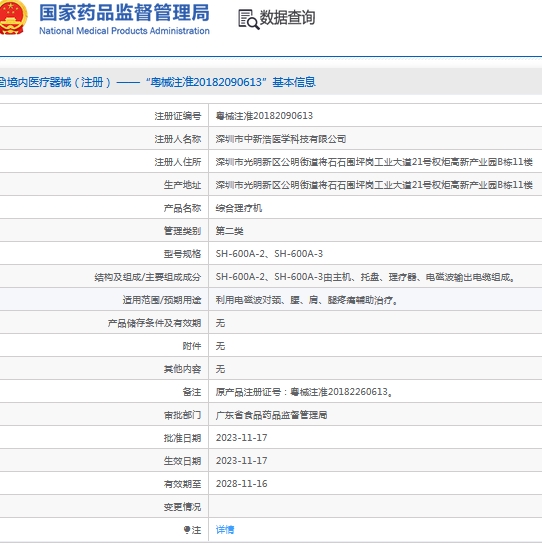
Task: Click the 生产地址 label
Action: [x=182, y=185]
